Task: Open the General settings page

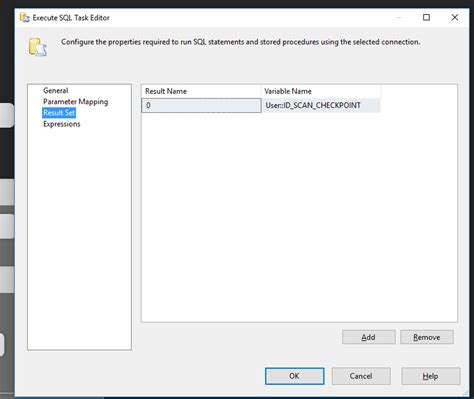Action: 56,90
